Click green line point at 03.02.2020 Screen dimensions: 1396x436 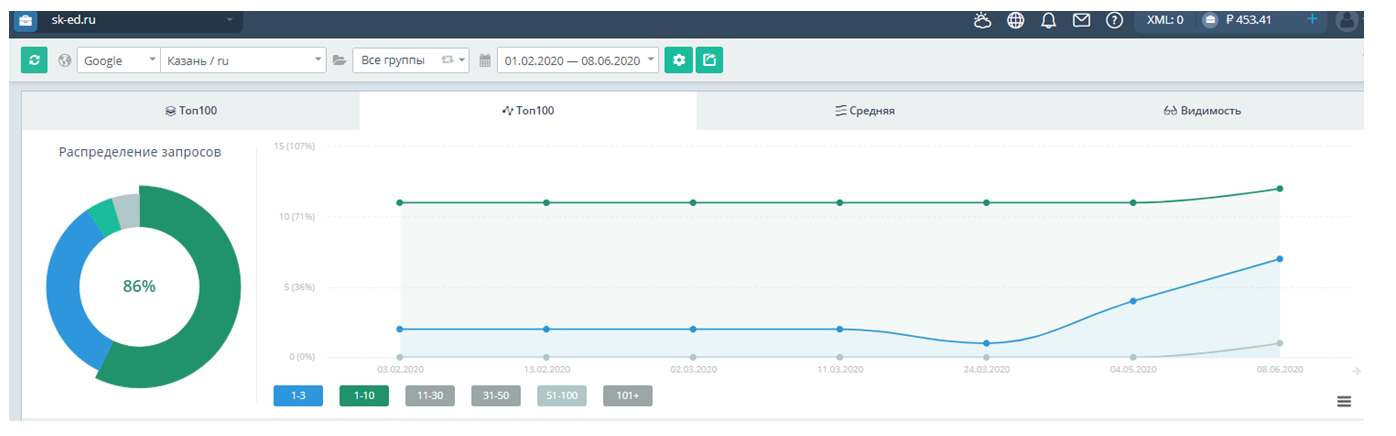coord(400,202)
